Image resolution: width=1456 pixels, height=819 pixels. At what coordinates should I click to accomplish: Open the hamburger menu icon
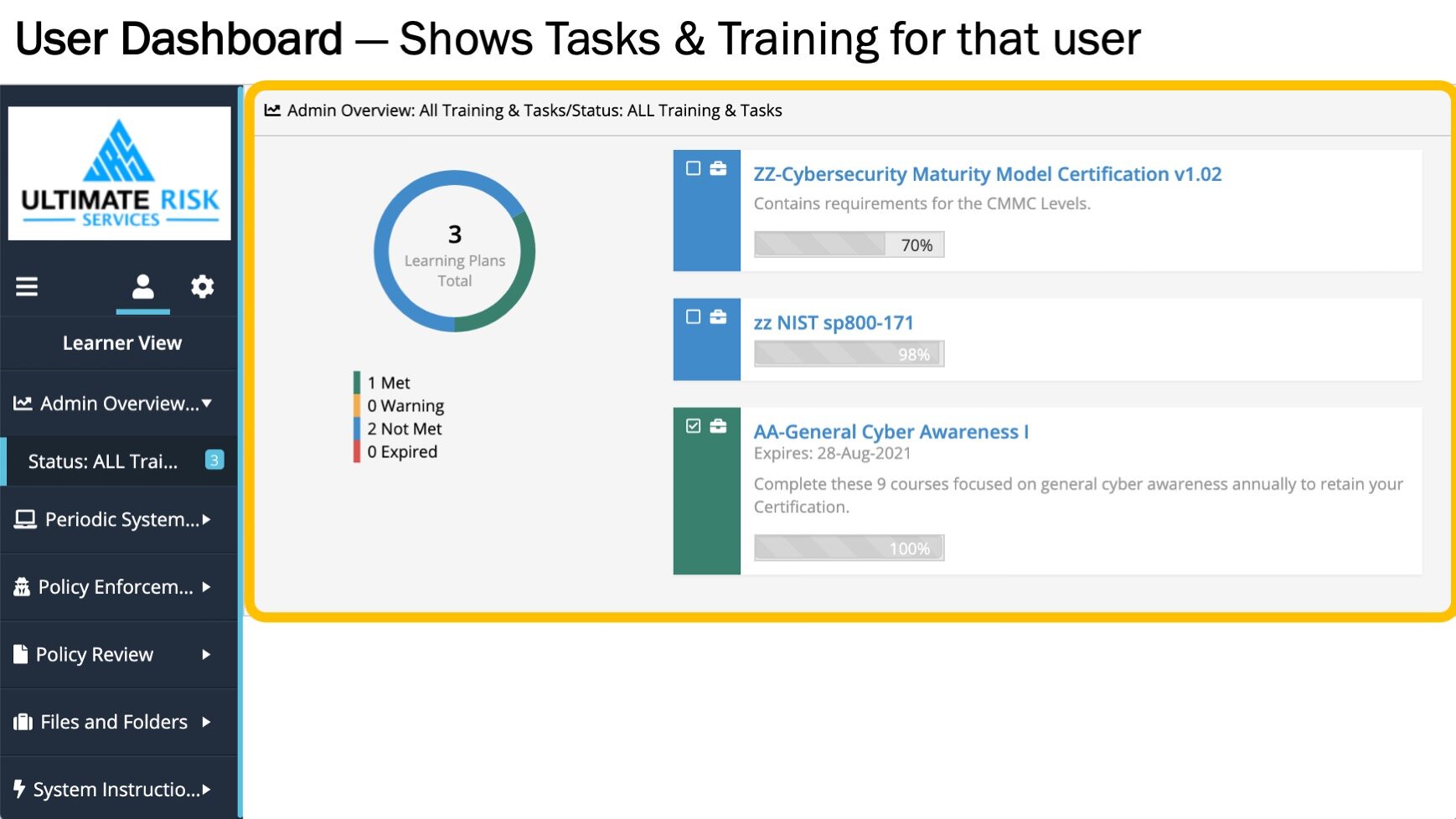coord(27,287)
